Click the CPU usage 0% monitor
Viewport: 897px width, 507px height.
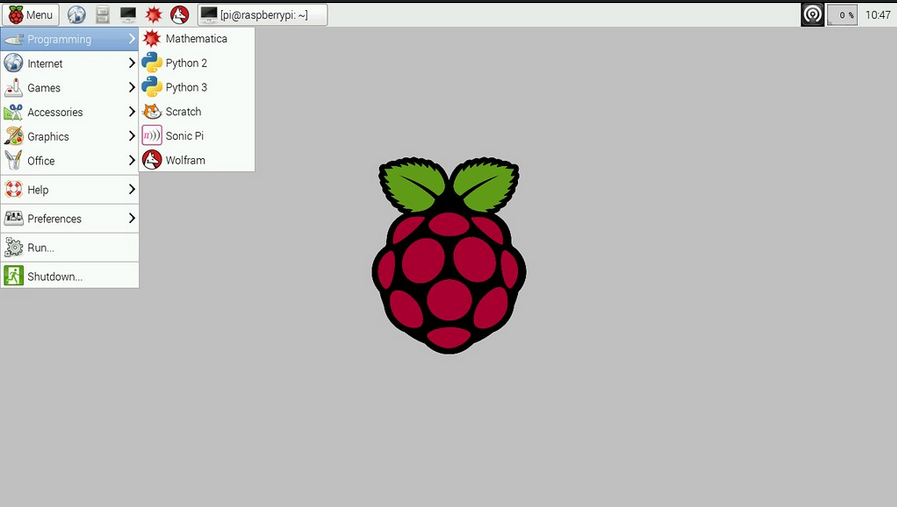(843, 15)
